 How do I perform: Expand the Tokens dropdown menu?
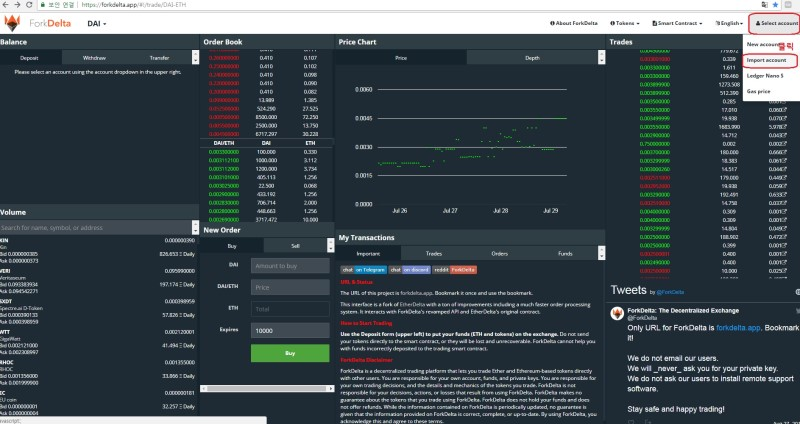click(624, 23)
